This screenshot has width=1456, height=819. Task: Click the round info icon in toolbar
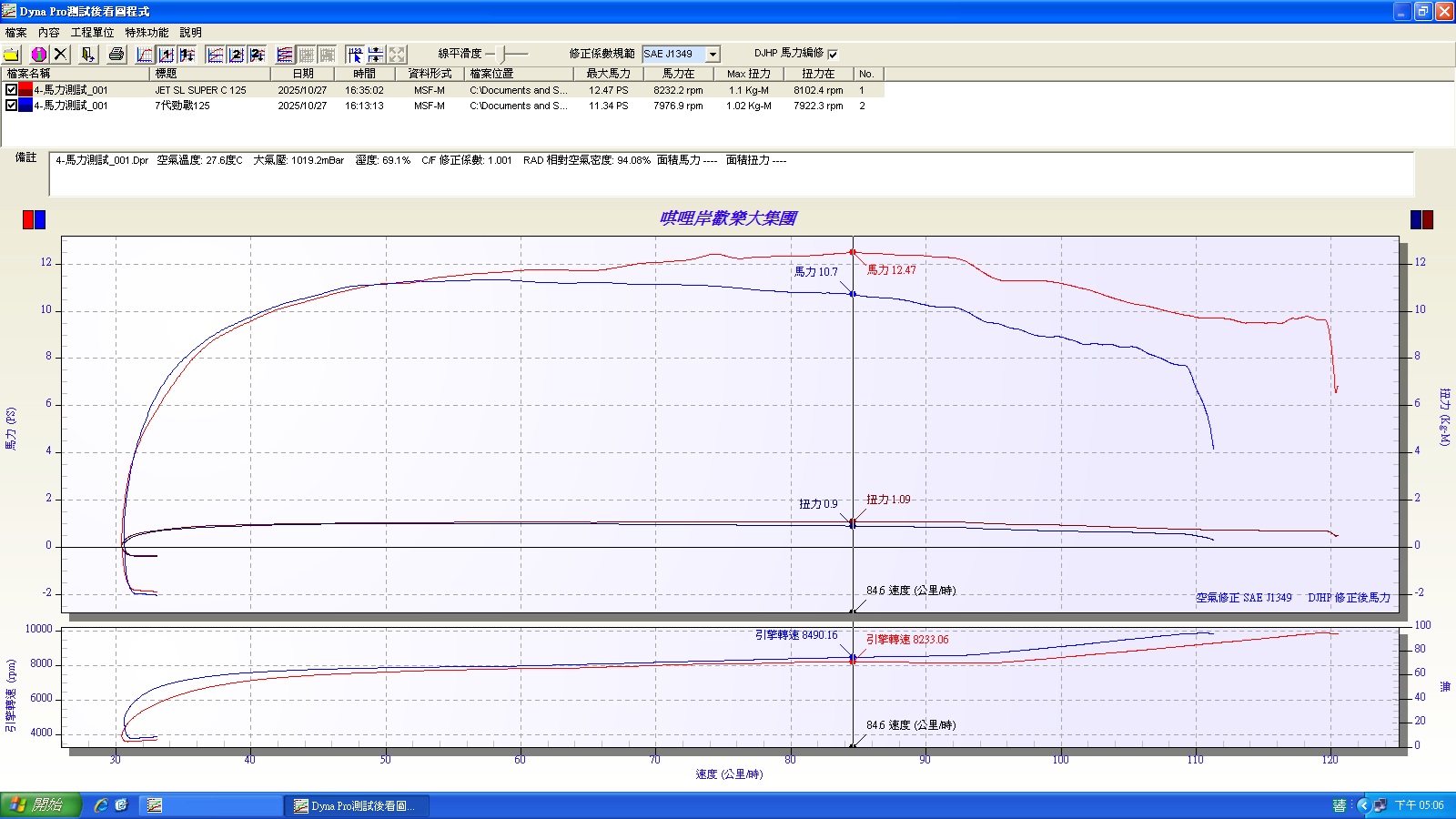[38, 55]
